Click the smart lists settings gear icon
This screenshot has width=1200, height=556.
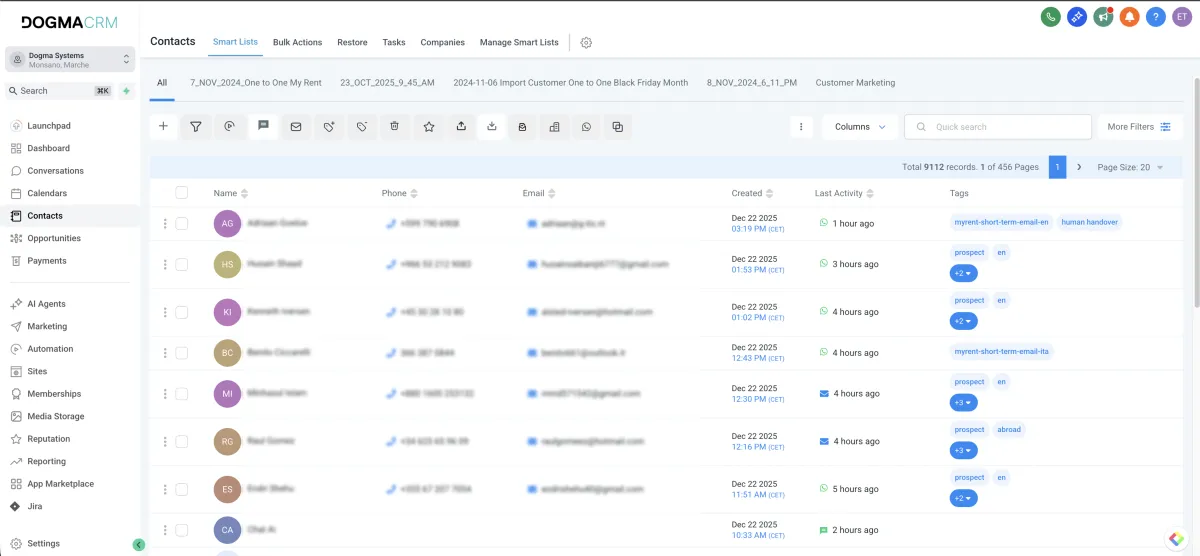(586, 43)
